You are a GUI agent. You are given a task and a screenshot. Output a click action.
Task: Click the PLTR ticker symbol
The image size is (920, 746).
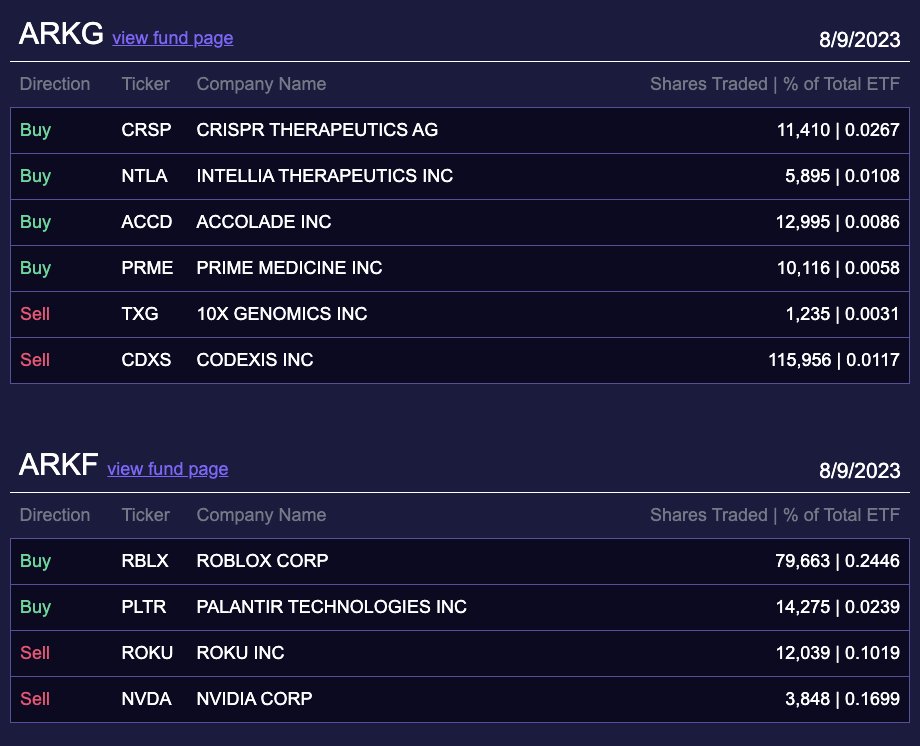point(145,607)
